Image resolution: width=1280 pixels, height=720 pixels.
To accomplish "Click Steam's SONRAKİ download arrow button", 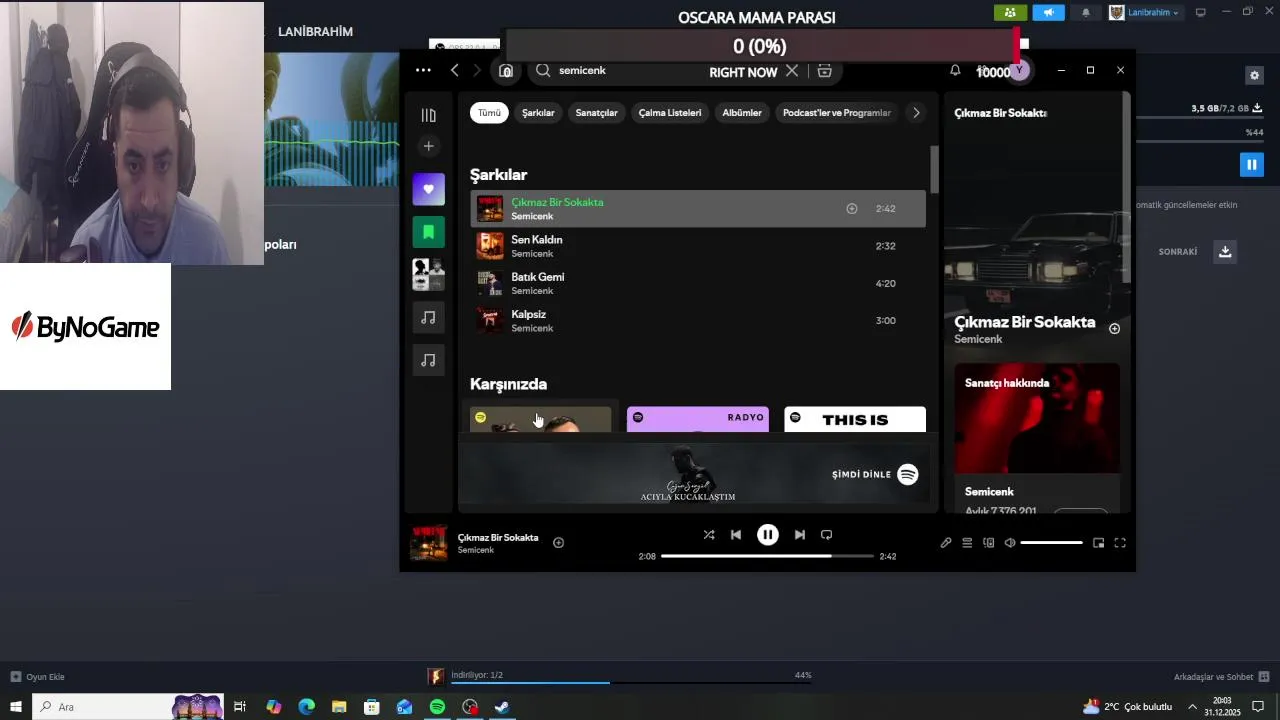I will coord(1224,251).
